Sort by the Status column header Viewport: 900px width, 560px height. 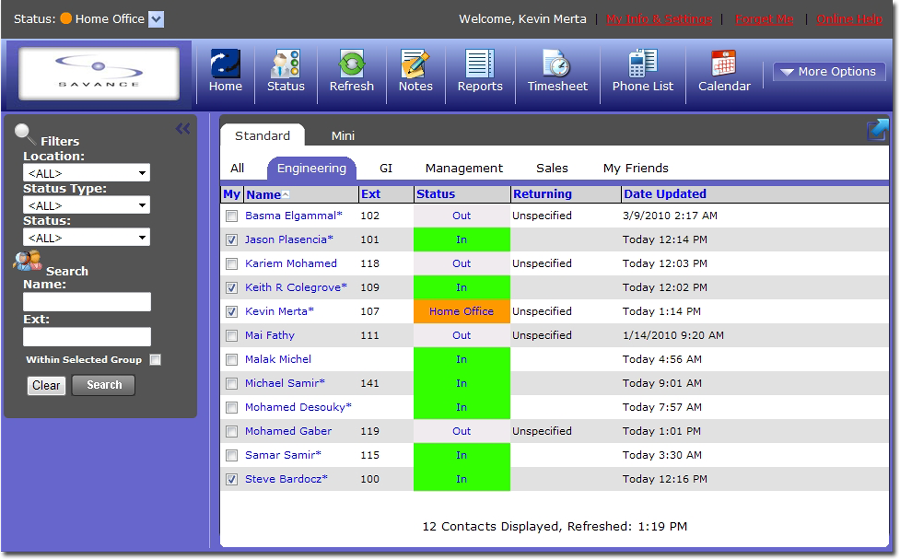pyautogui.click(x=436, y=194)
